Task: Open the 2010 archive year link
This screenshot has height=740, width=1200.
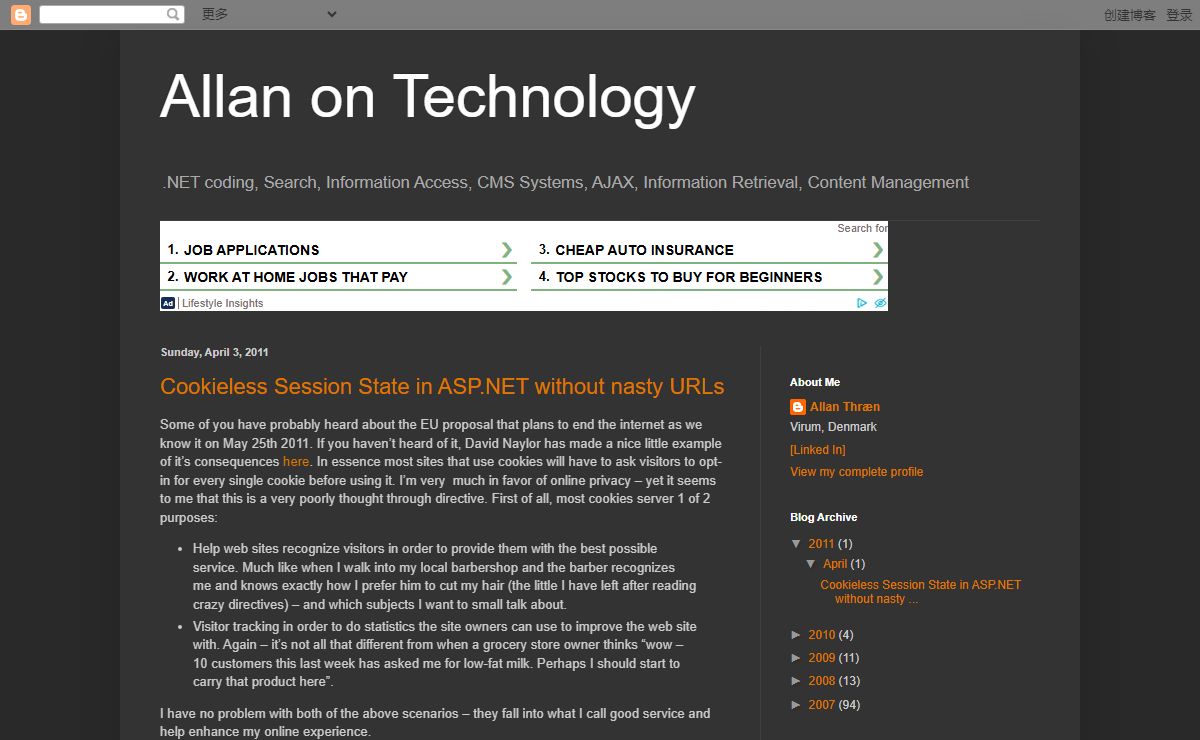Action: point(821,635)
